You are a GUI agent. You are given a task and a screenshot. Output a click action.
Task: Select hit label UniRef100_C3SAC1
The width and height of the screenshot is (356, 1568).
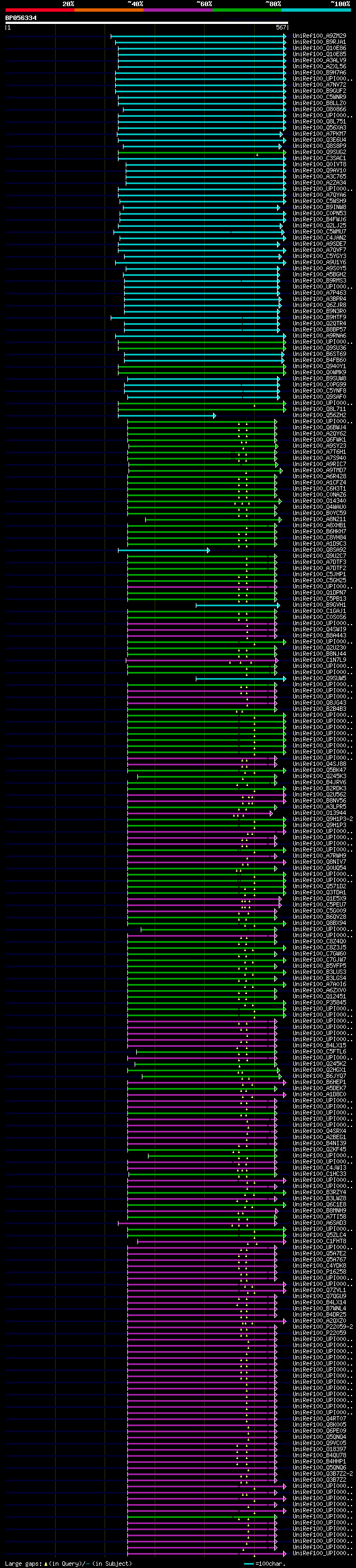pyautogui.click(x=319, y=159)
